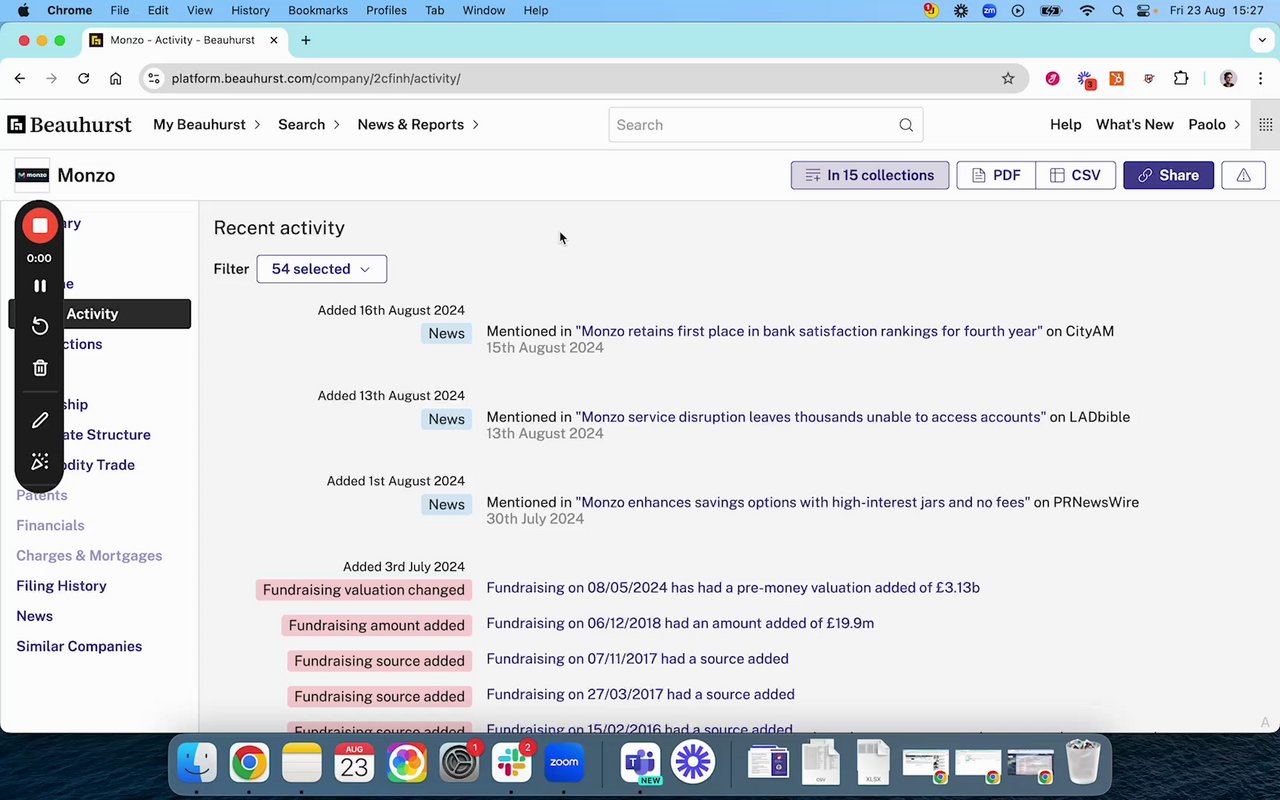Click the Share button

pyautogui.click(x=1168, y=175)
